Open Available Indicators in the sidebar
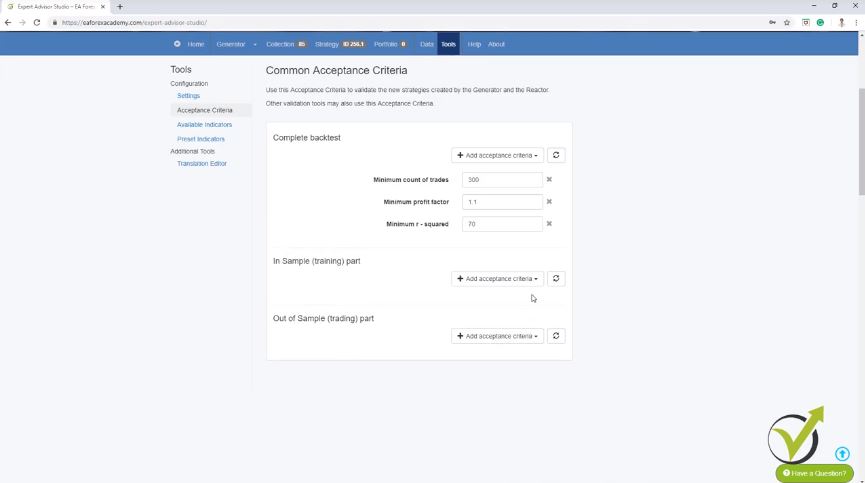Image resolution: width=865 pixels, height=483 pixels. tap(204, 125)
